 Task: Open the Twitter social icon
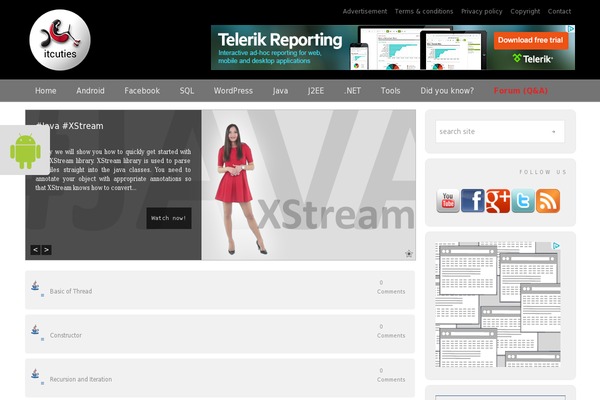tap(523, 201)
